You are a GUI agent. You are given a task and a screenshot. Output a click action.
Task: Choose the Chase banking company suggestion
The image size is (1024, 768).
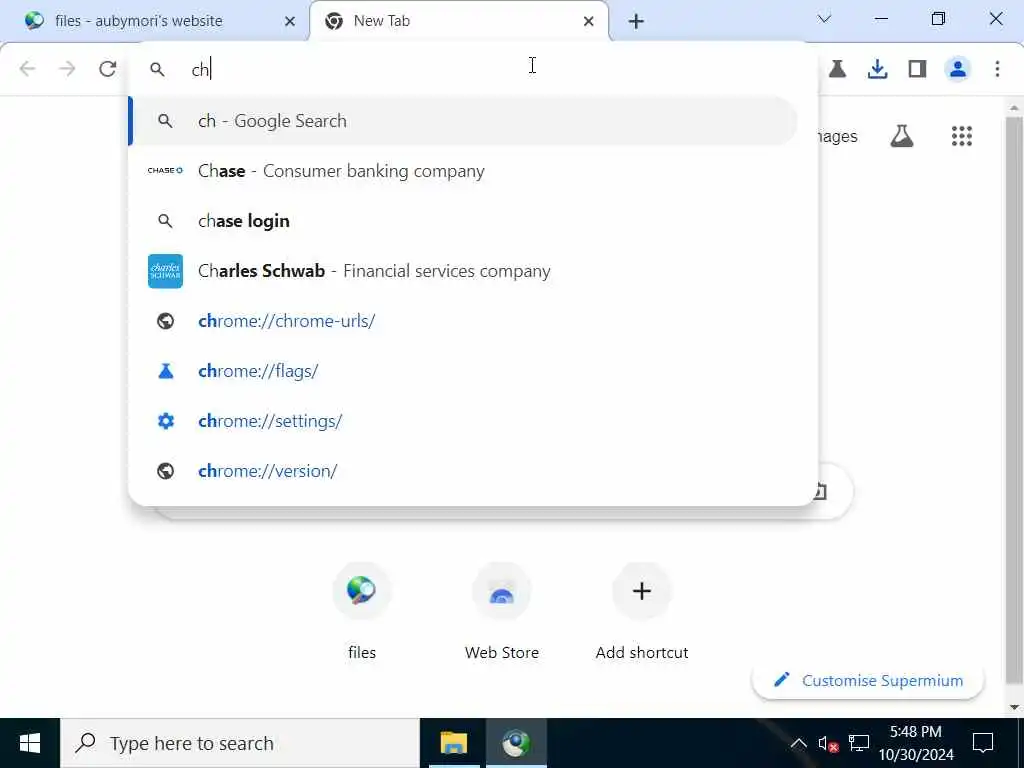pos(464,171)
